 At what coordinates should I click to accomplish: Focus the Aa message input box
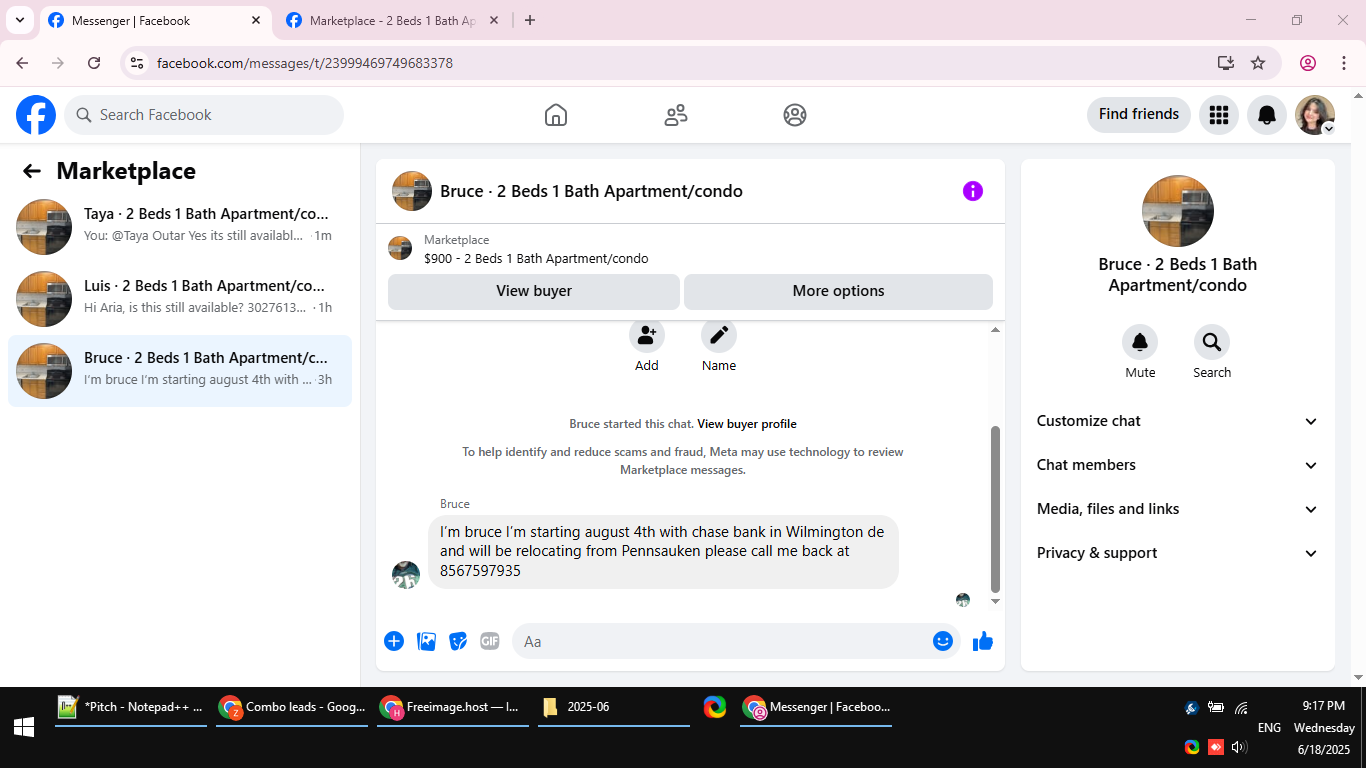click(x=736, y=641)
